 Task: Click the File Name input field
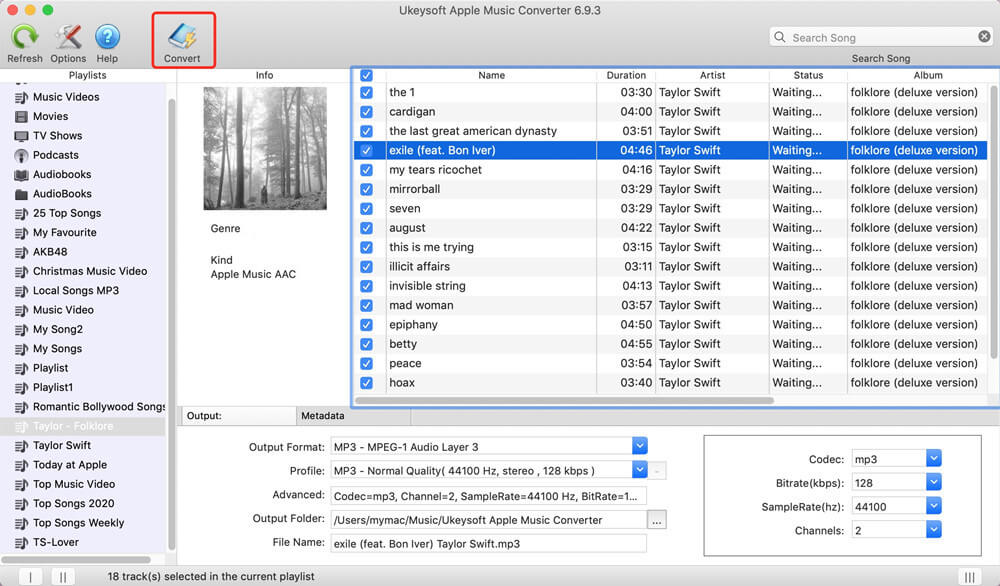pyautogui.click(x=489, y=543)
